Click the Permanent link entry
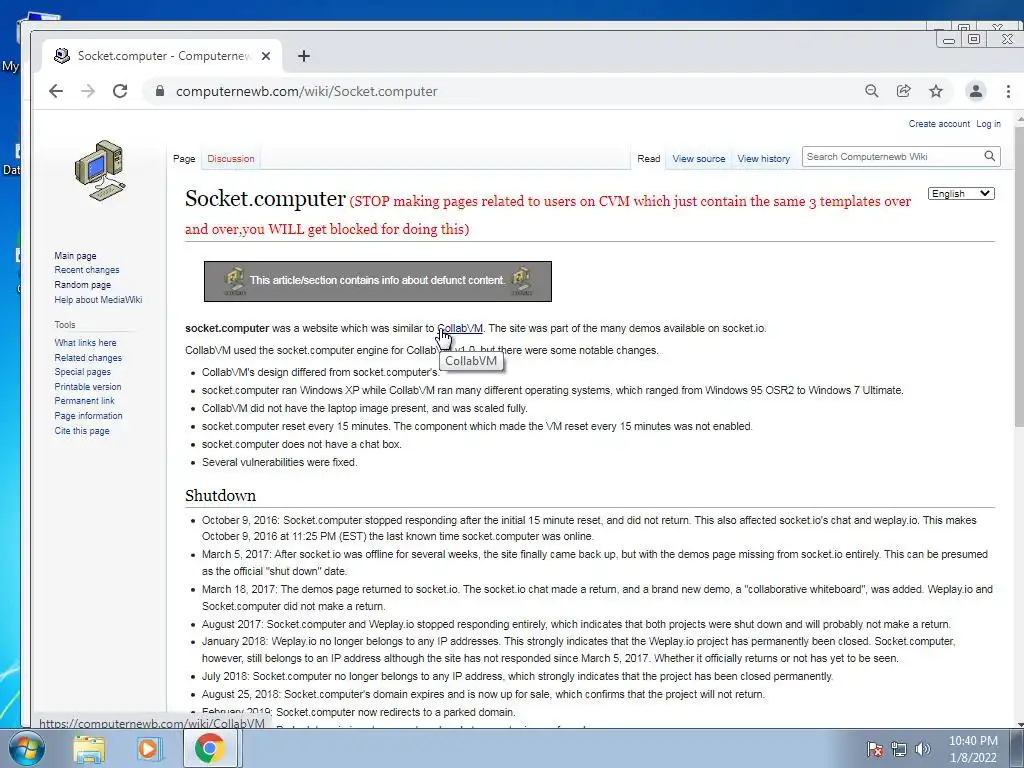Viewport: 1024px width, 768px height. pyautogui.click(x=84, y=401)
